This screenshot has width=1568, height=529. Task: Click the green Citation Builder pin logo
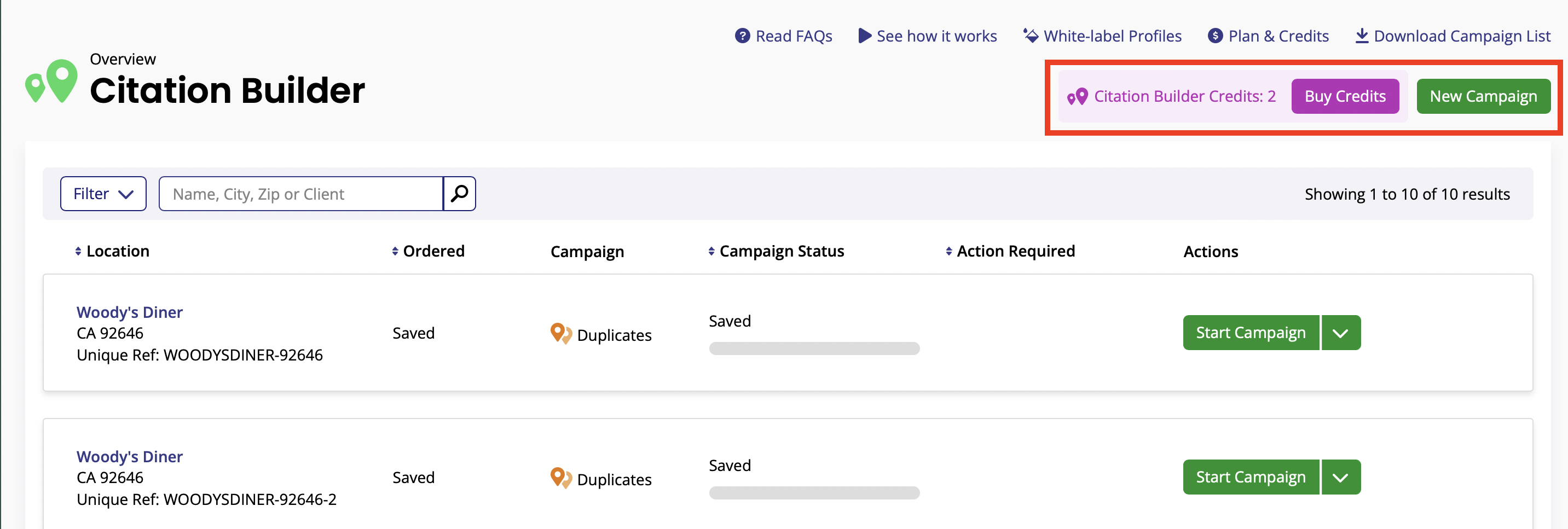[52, 82]
